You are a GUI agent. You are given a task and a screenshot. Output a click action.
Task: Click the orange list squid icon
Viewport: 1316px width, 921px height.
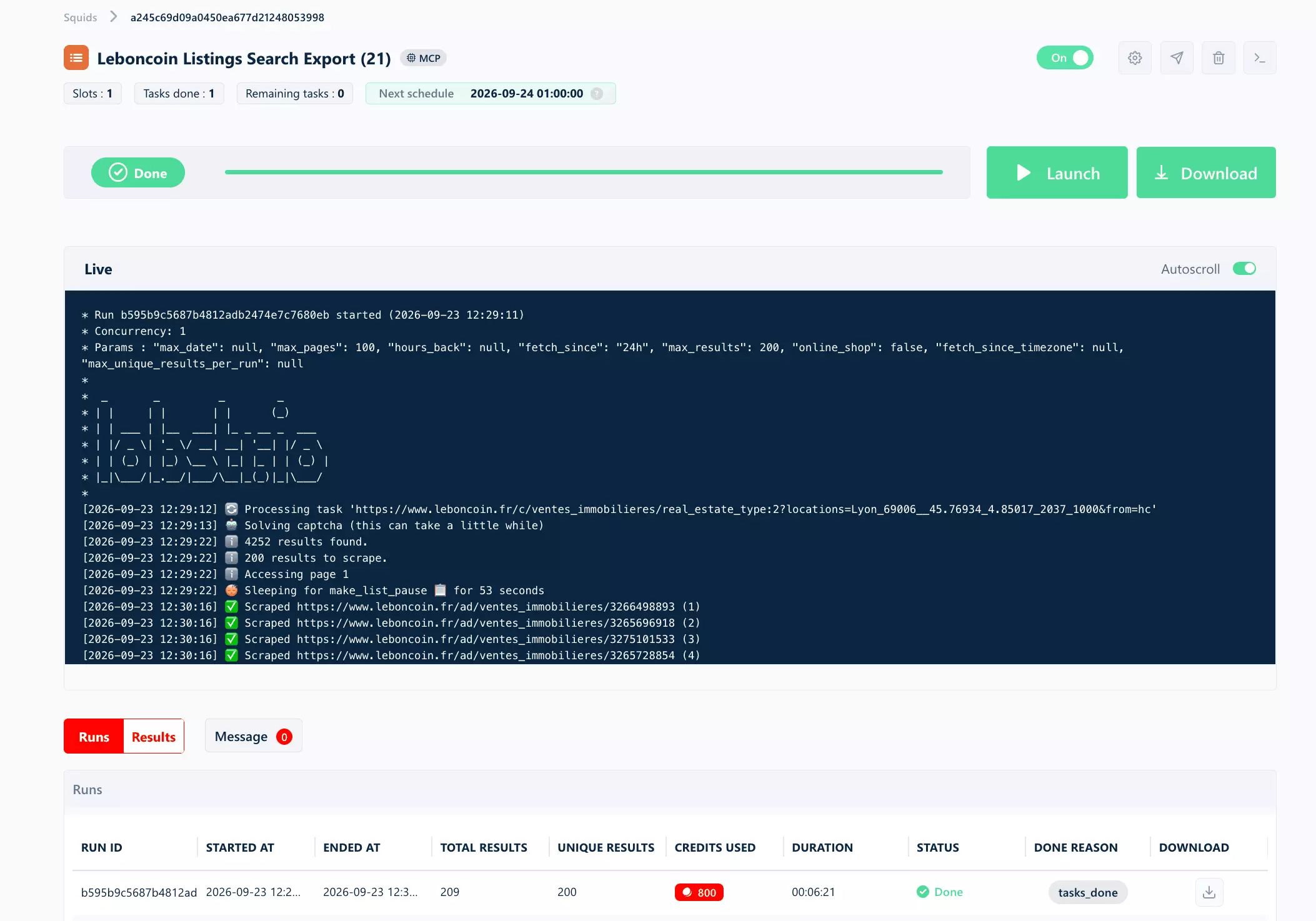76,58
